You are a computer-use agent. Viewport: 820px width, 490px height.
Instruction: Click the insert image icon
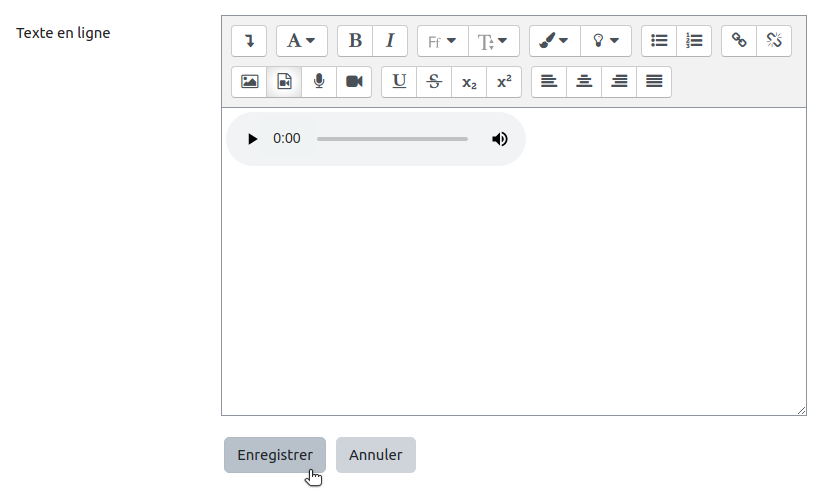click(249, 82)
